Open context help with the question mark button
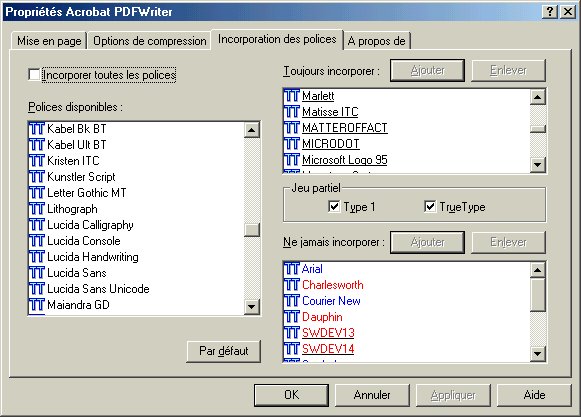 pos(550,12)
